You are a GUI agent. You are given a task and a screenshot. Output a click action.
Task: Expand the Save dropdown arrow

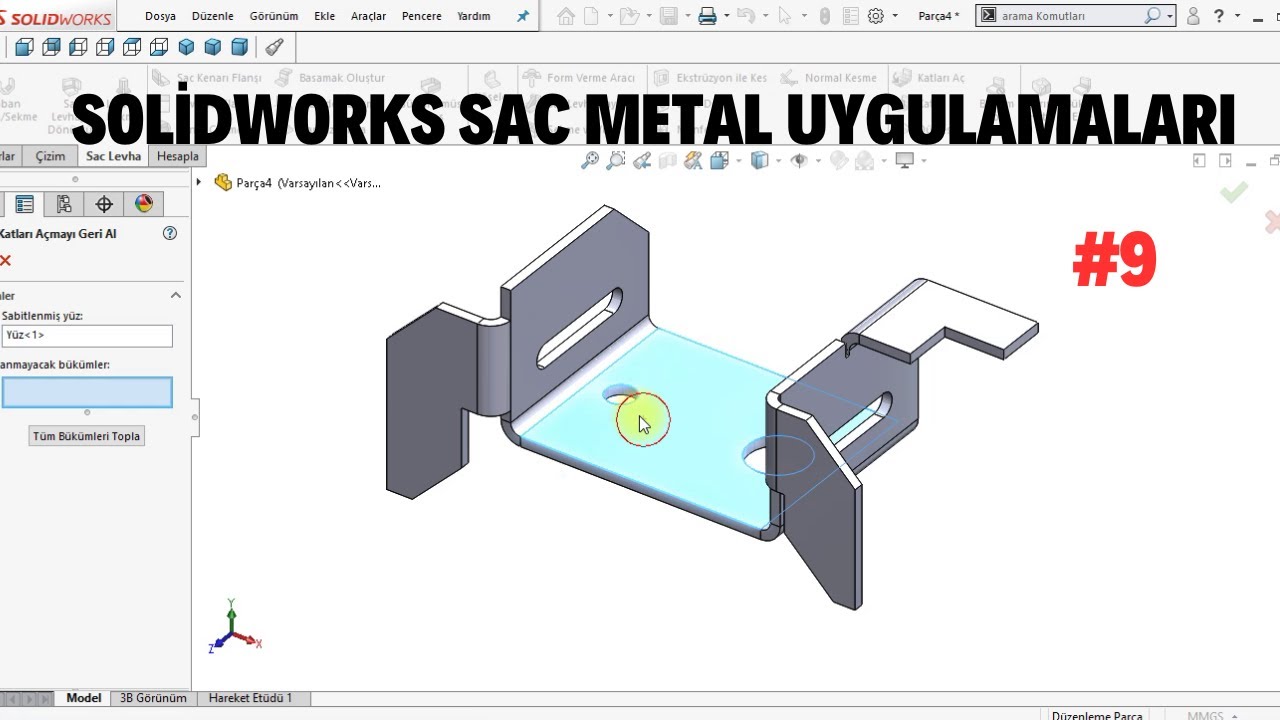(x=686, y=17)
